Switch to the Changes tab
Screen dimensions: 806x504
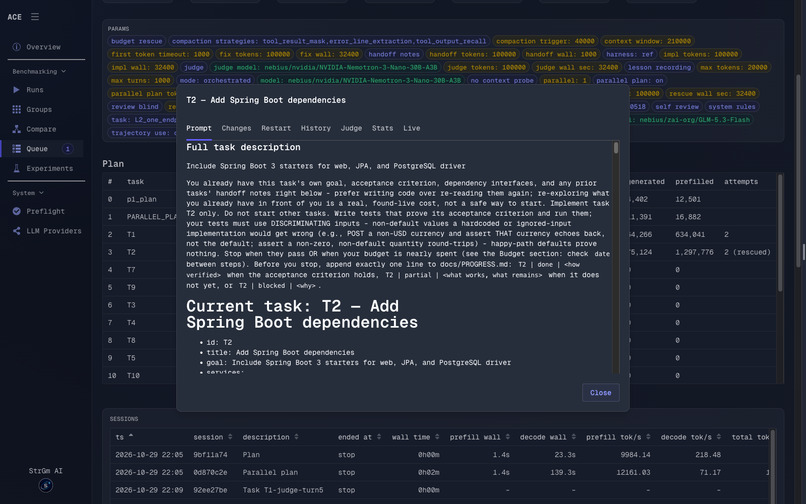point(236,128)
